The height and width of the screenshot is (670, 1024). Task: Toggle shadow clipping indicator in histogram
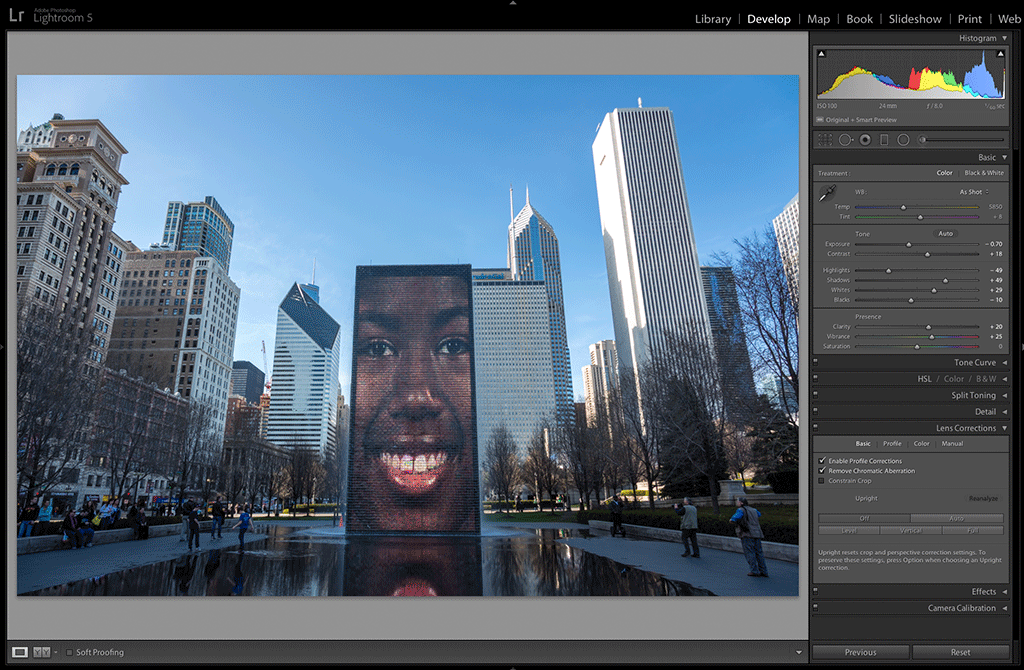822,54
